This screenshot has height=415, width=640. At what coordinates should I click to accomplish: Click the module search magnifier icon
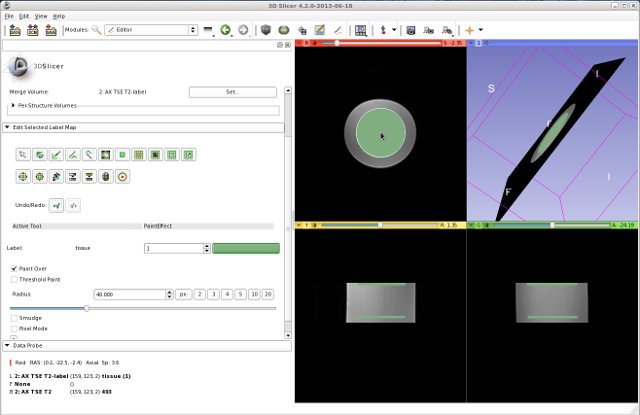pyautogui.click(x=96, y=31)
